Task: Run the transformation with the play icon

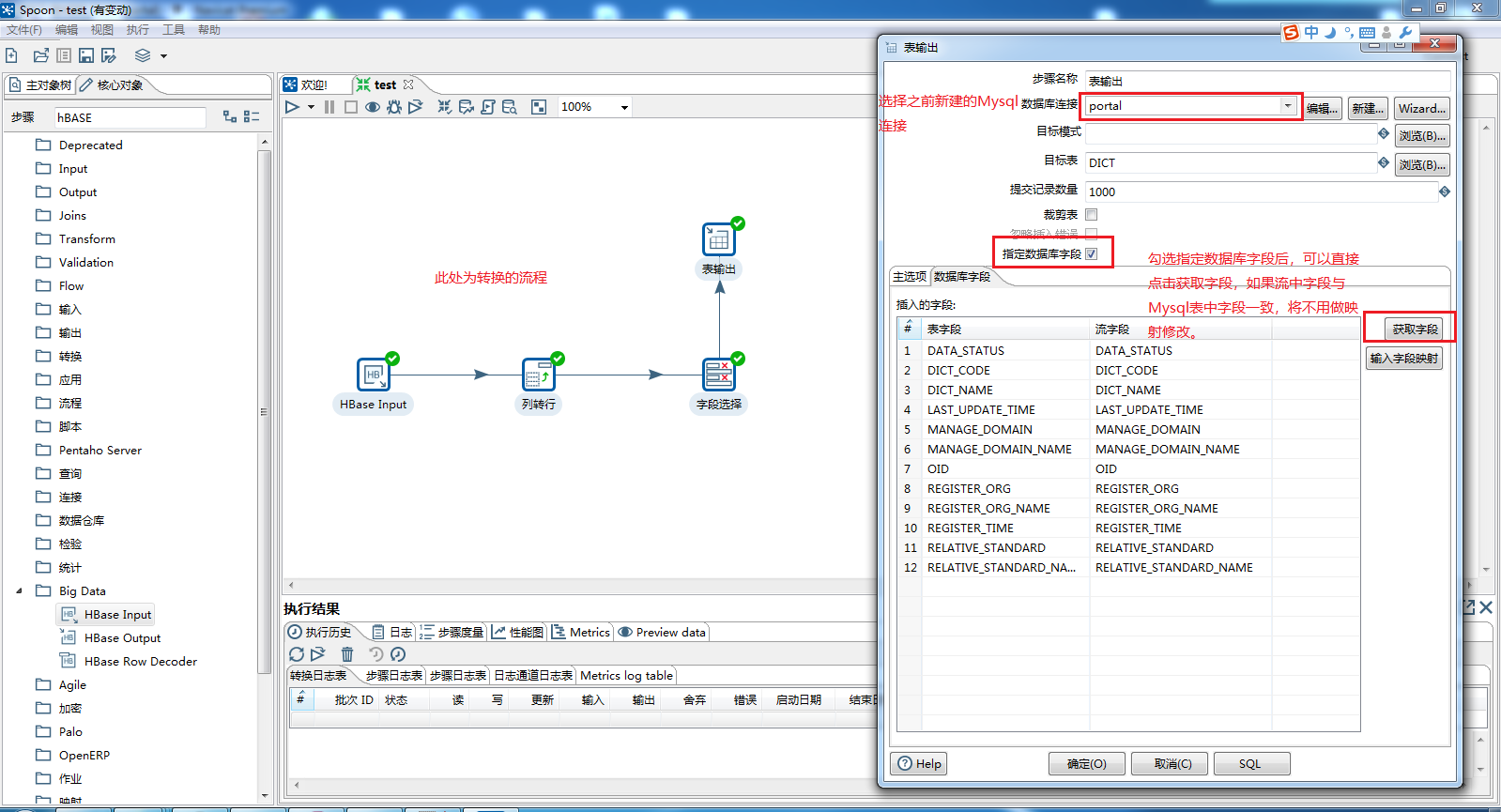Action: [292, 107]
